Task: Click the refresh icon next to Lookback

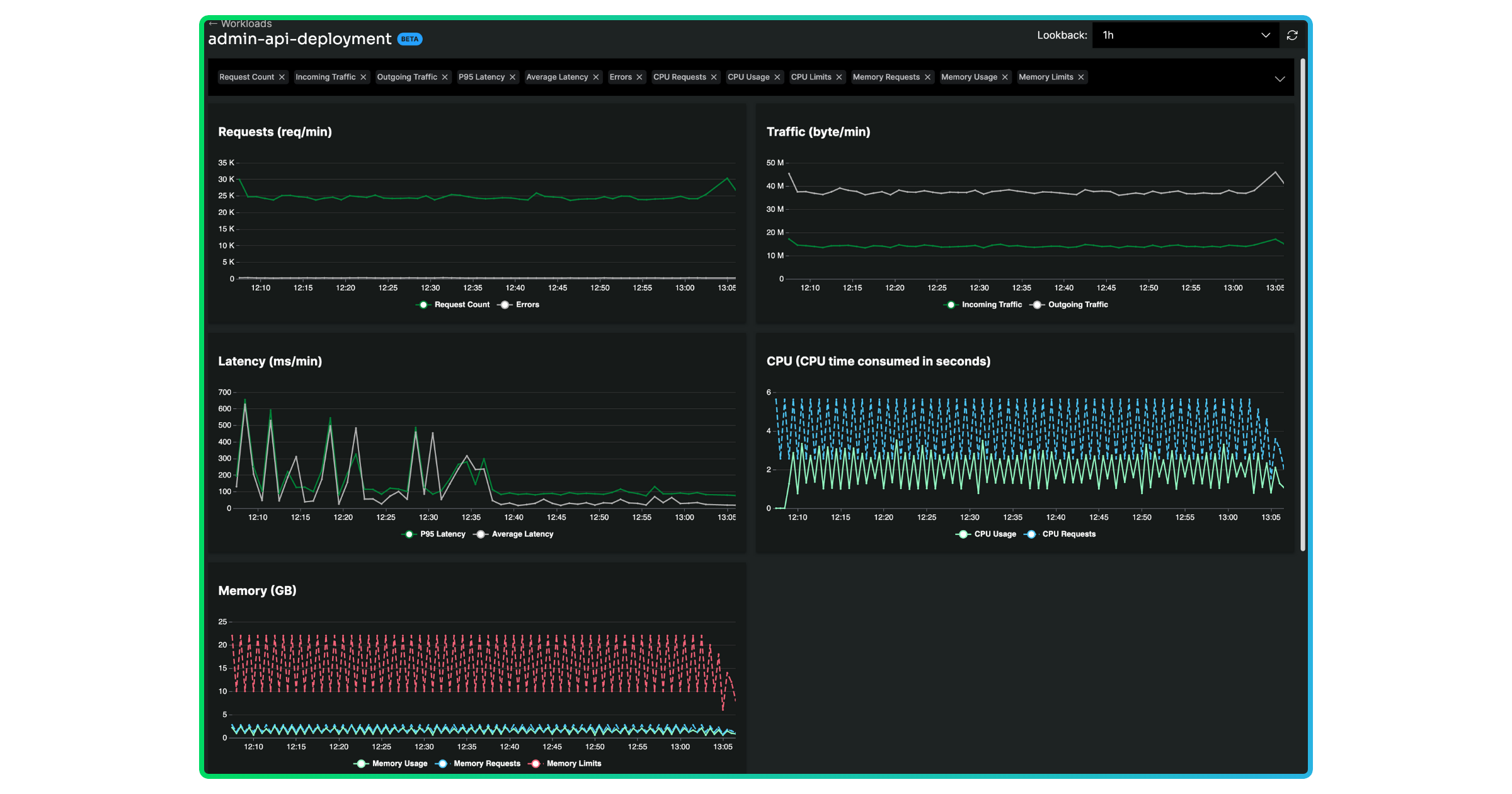Action: pos(1292,35)
